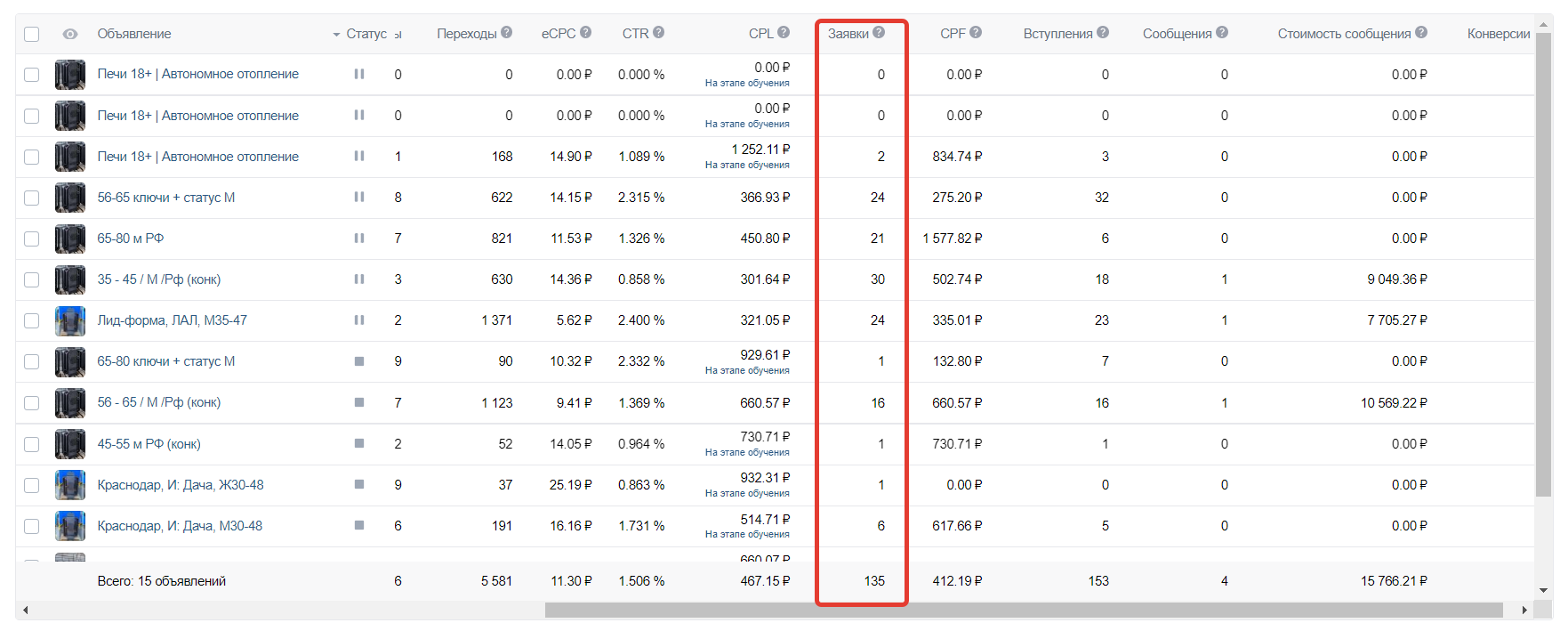Open the ad 35 - 45 / М /Рф (конк)

159,279
